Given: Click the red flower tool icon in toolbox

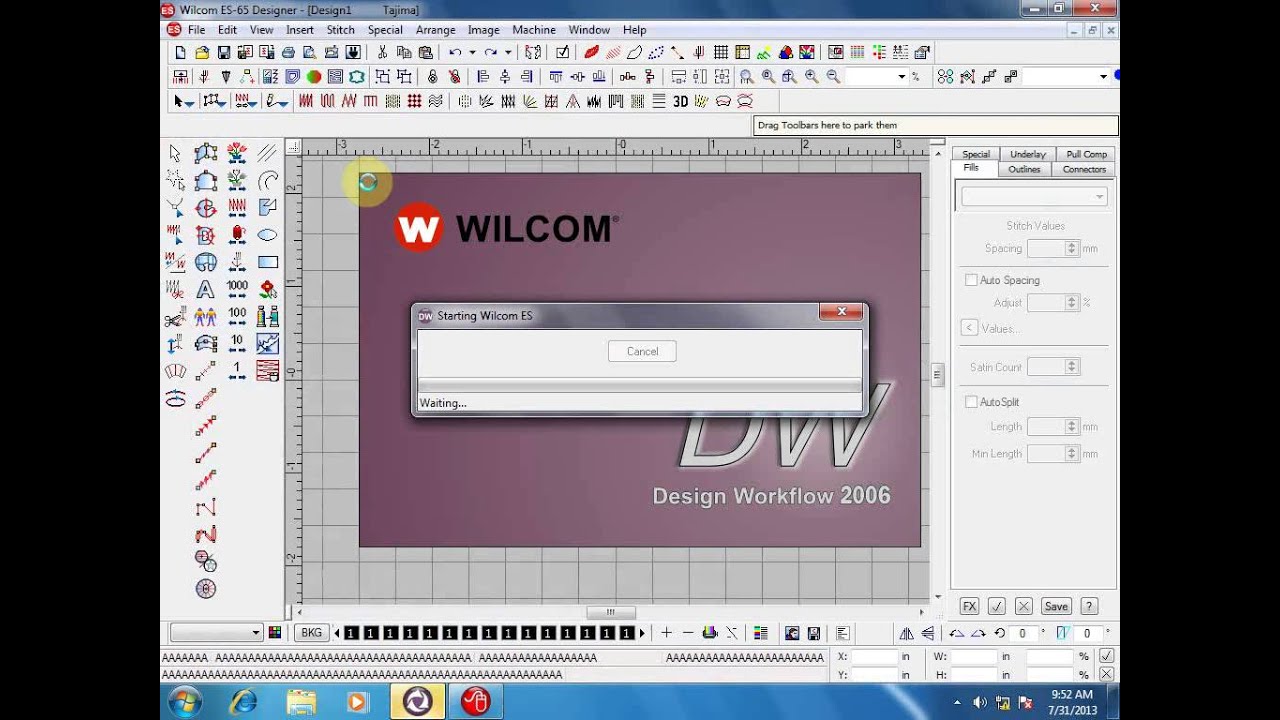Looking at the screenshot, I should (x=267, y=289).
